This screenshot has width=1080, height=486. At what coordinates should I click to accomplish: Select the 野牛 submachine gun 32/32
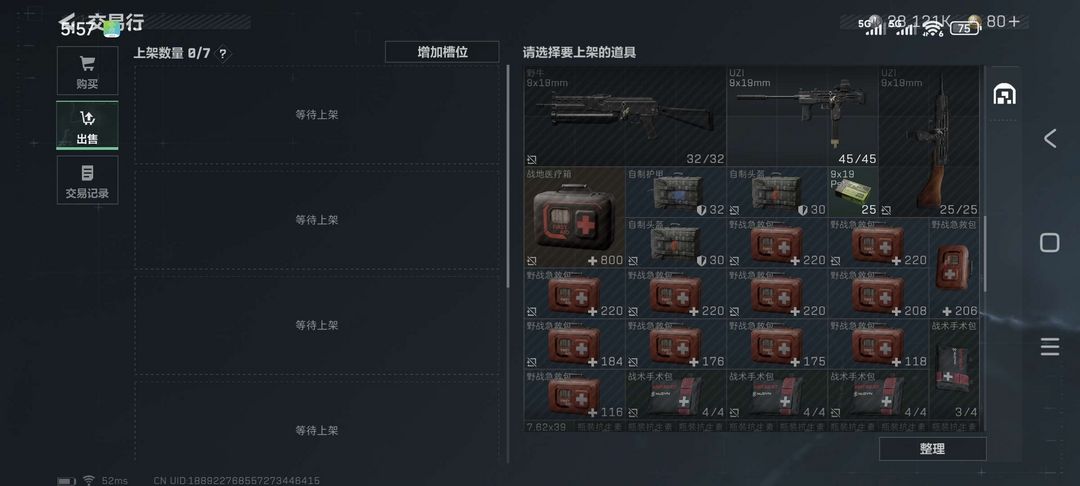[x=625, y=116]
